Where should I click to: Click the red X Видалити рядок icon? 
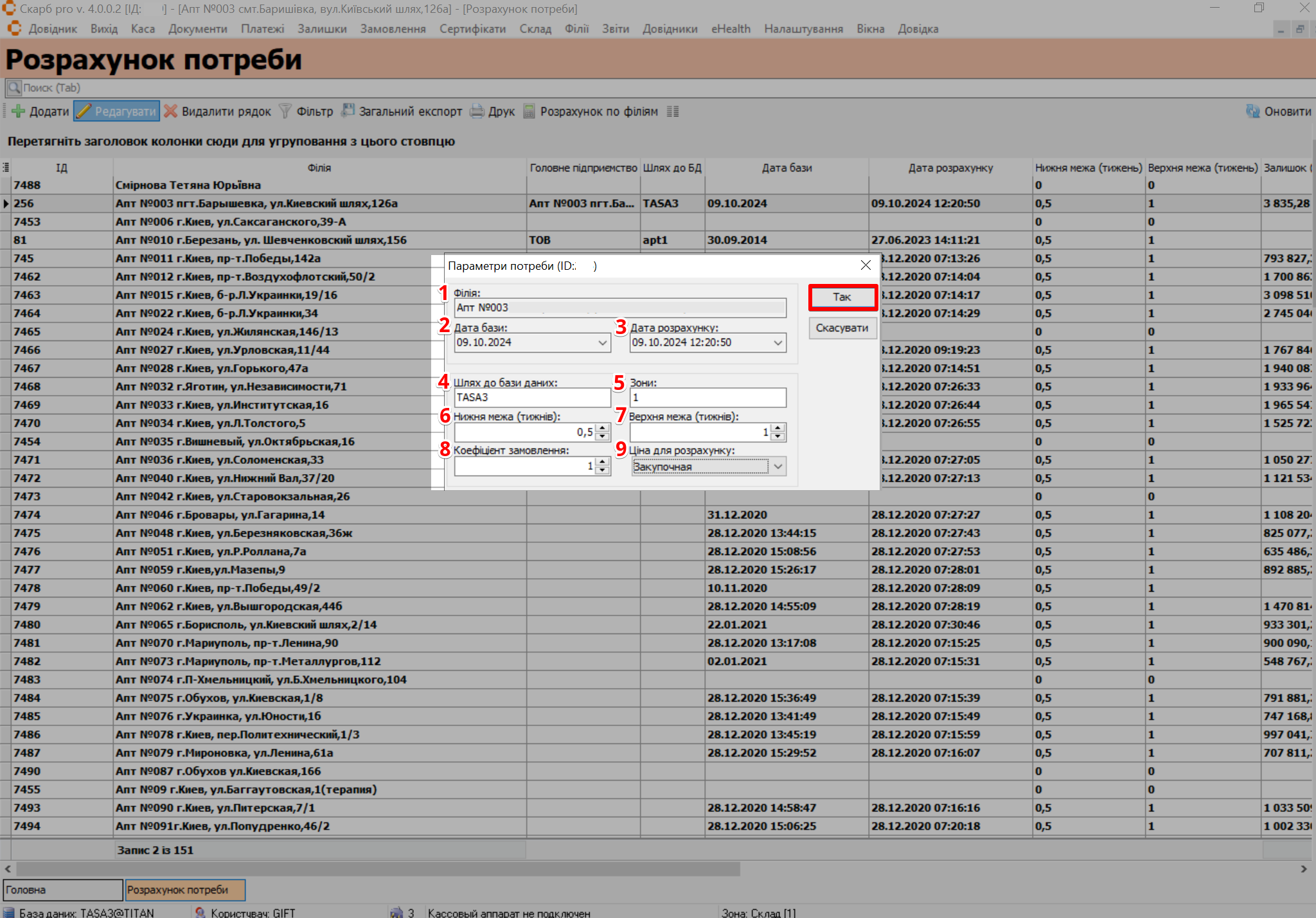tap(170, 111)
